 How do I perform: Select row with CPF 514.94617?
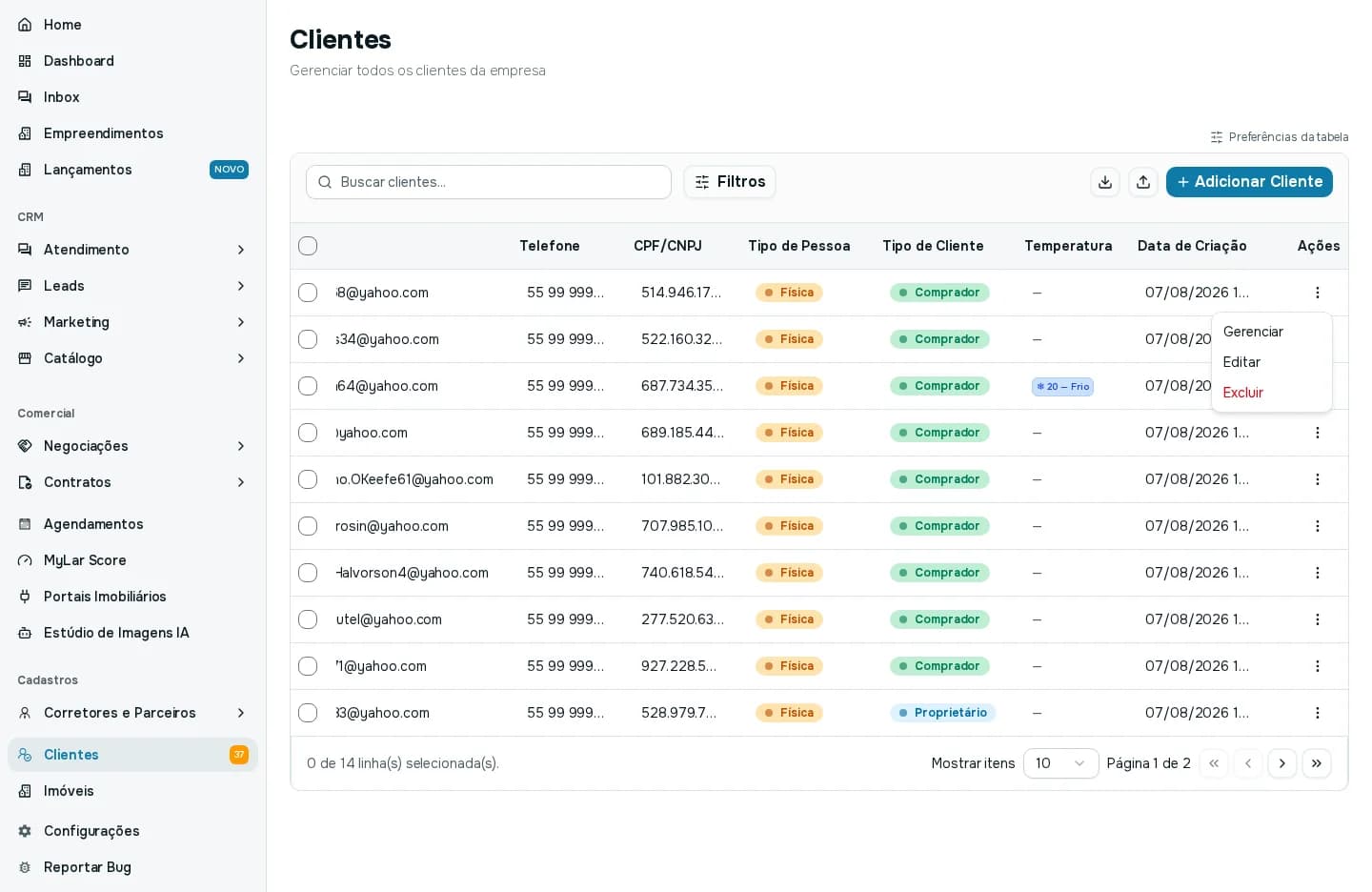click(x=308, y=293)
